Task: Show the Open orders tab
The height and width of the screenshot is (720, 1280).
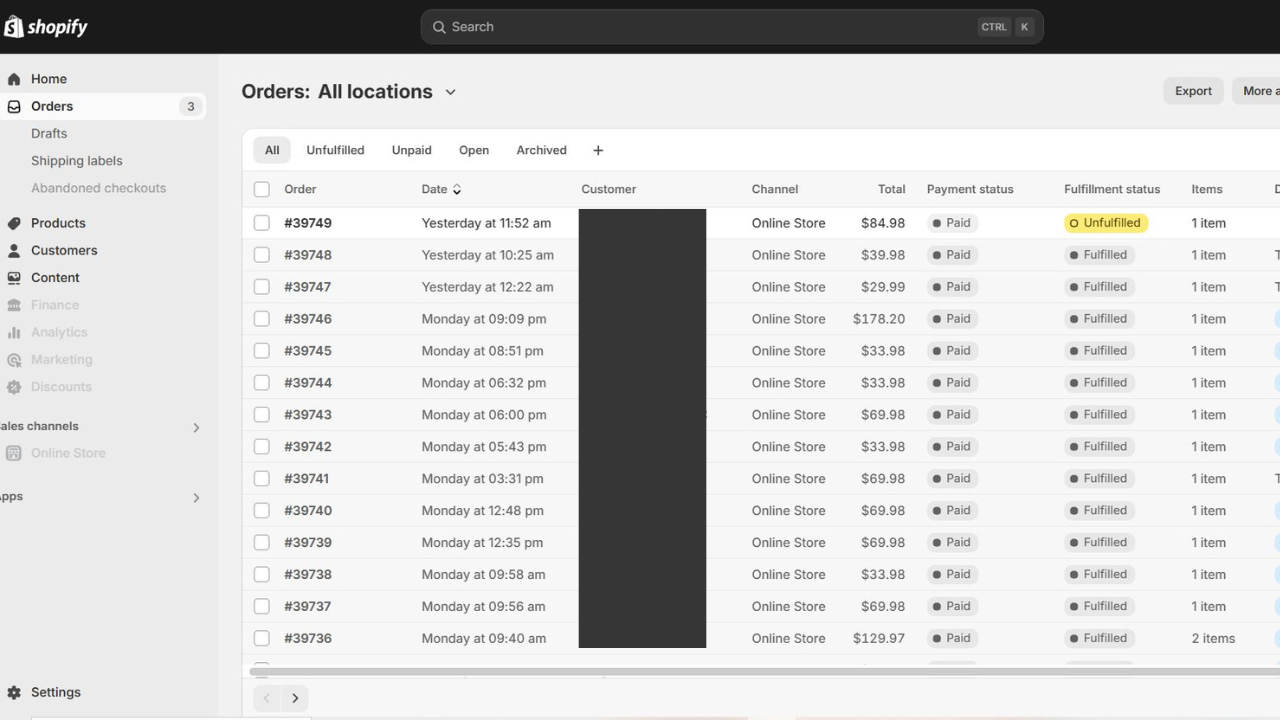Action: pyautogui.click(x=474, y=150)
